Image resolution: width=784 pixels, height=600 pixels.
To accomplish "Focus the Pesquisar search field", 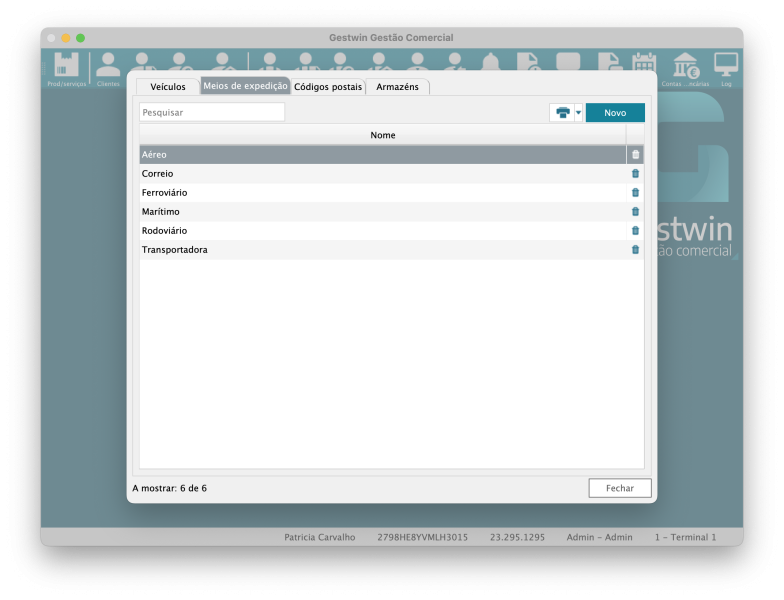I will point(212,113).
